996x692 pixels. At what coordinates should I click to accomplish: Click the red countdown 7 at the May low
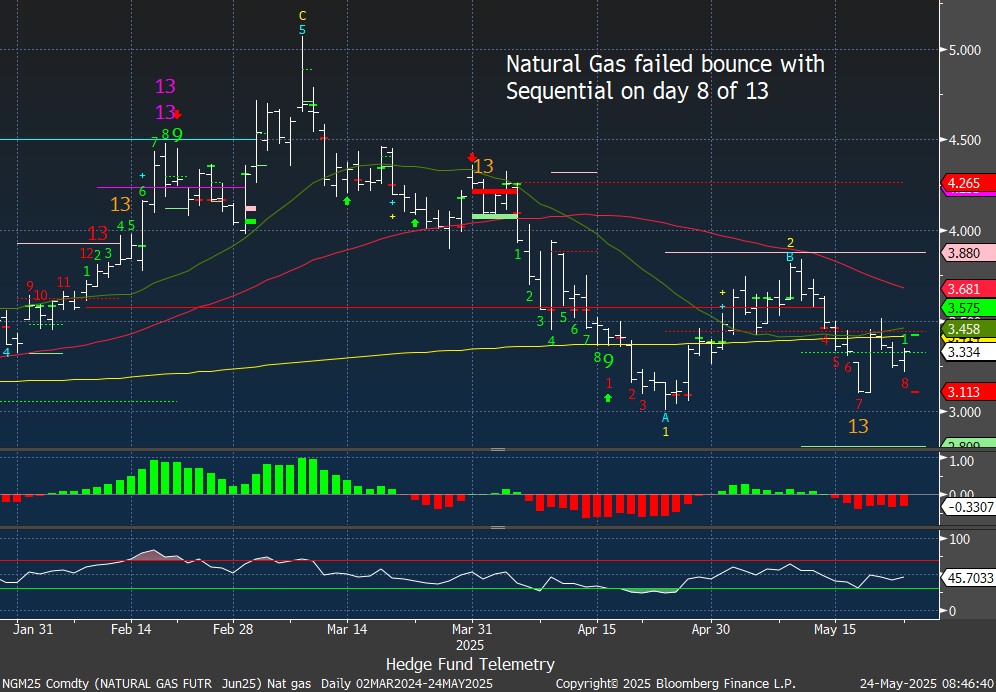(x=859, y=404)
